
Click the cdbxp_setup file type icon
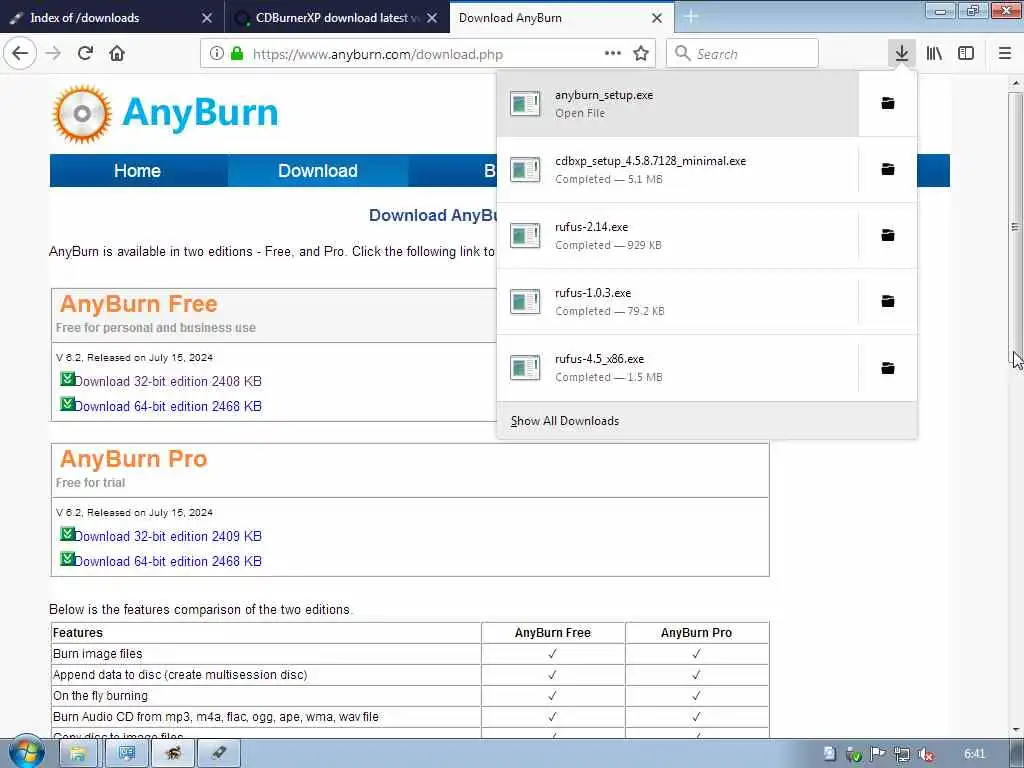[x=525, y=170]
